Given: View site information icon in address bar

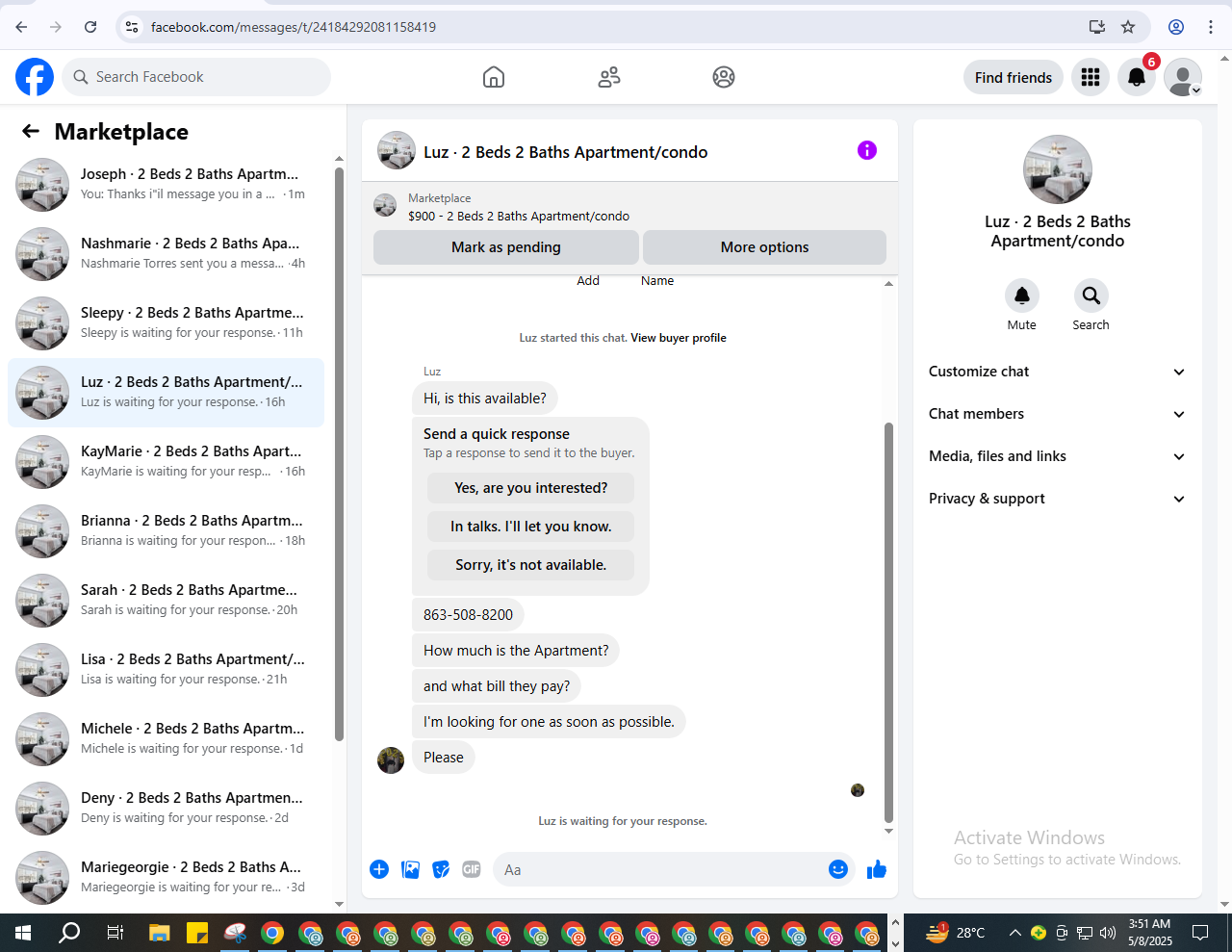Looking at the screenshot, I should [132, 27].
